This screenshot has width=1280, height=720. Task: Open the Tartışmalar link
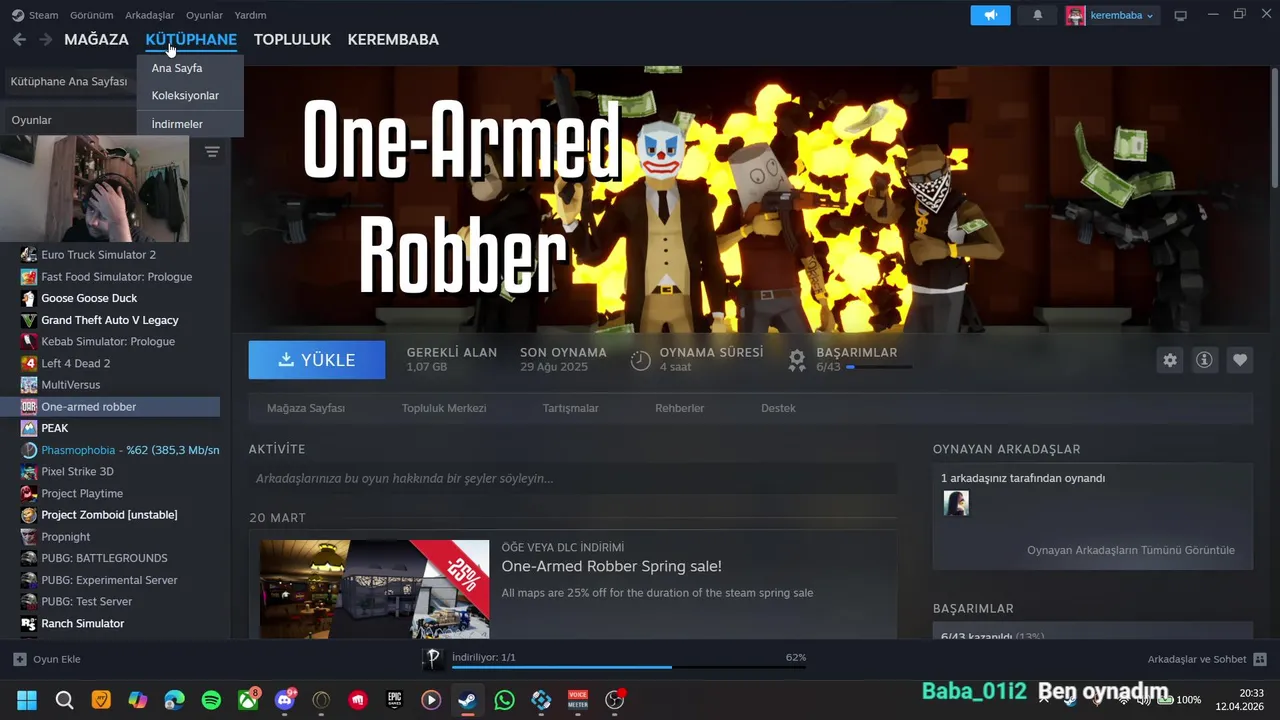tap(571, 408)
